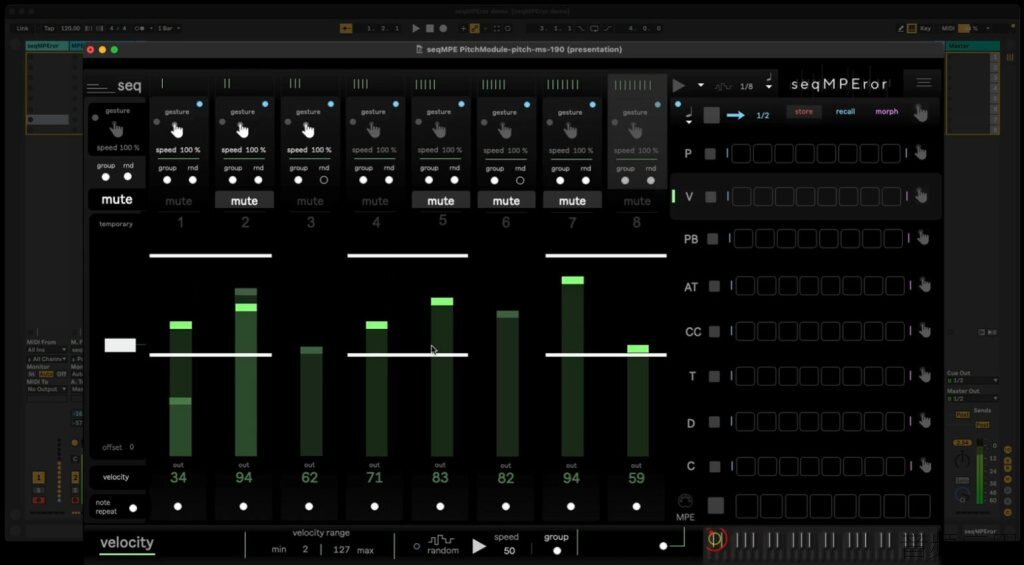The image size is (1024, 565).
Task: Open the note value dropdown right of 1/8
Action: coord(769,82)
